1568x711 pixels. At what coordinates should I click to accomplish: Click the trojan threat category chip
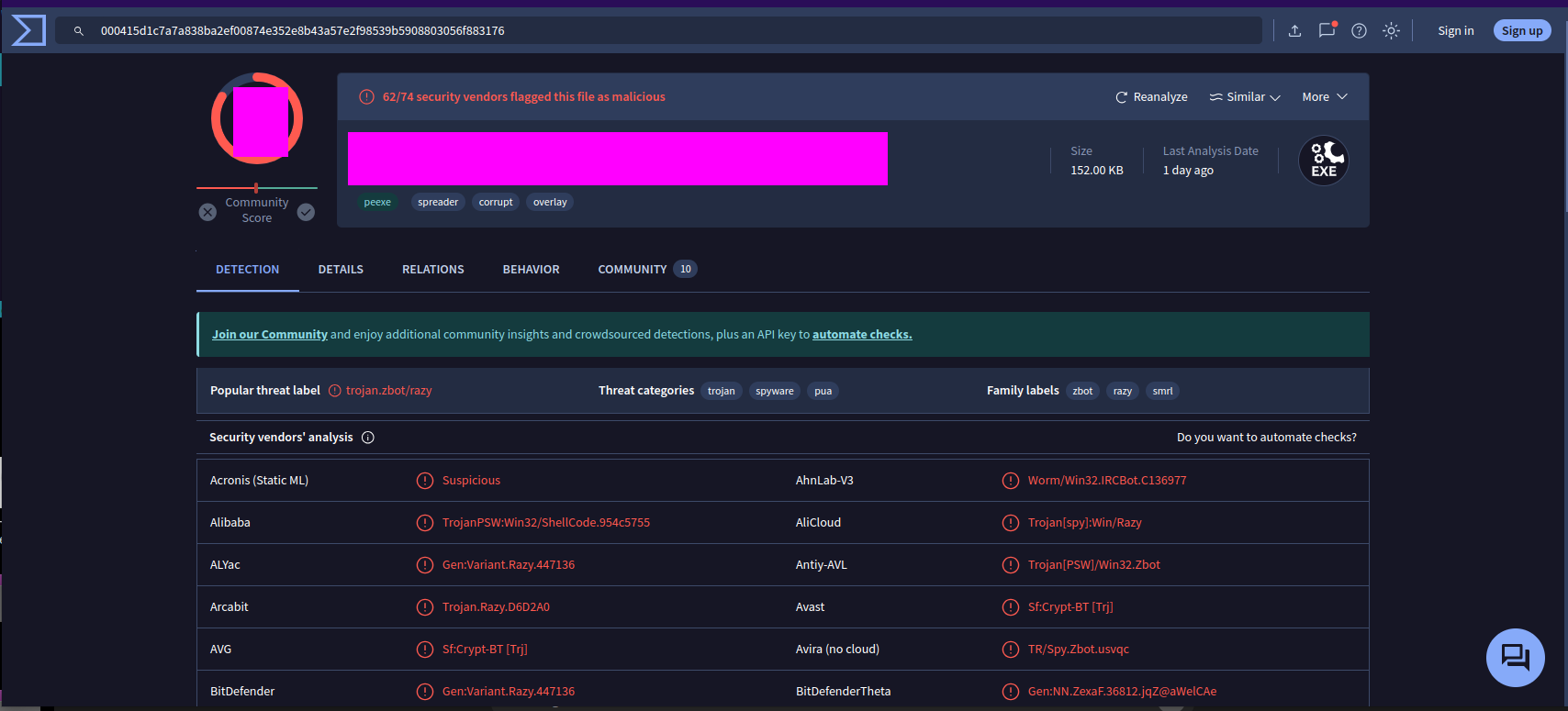721,392
